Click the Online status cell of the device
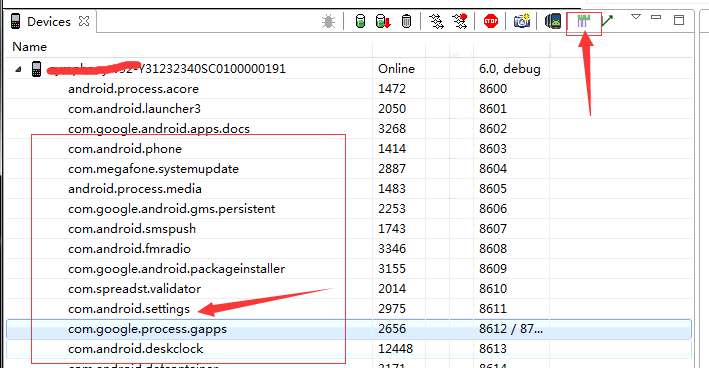The width and height of the screenshot is (709, 368). pyautogui.click(x=397, y=69)
